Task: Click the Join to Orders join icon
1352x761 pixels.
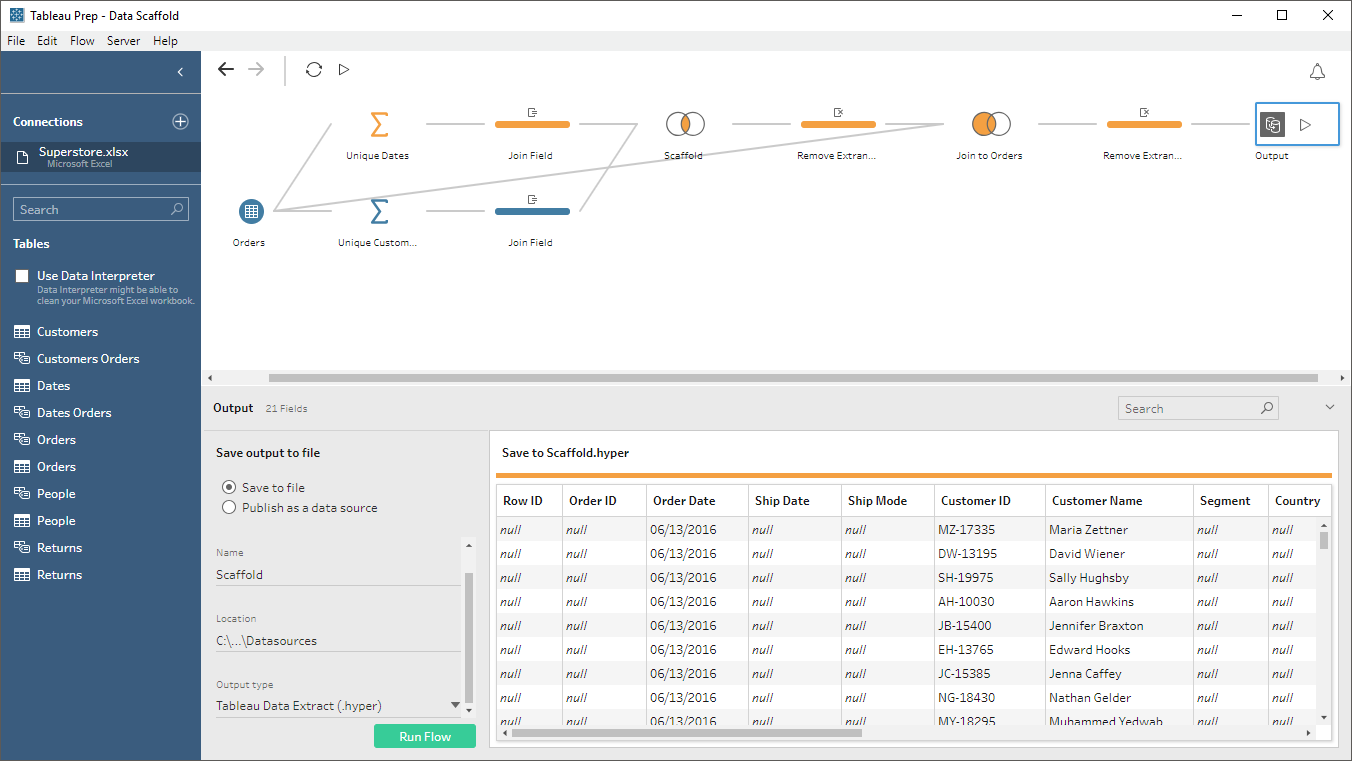Action: coord(991,124)
